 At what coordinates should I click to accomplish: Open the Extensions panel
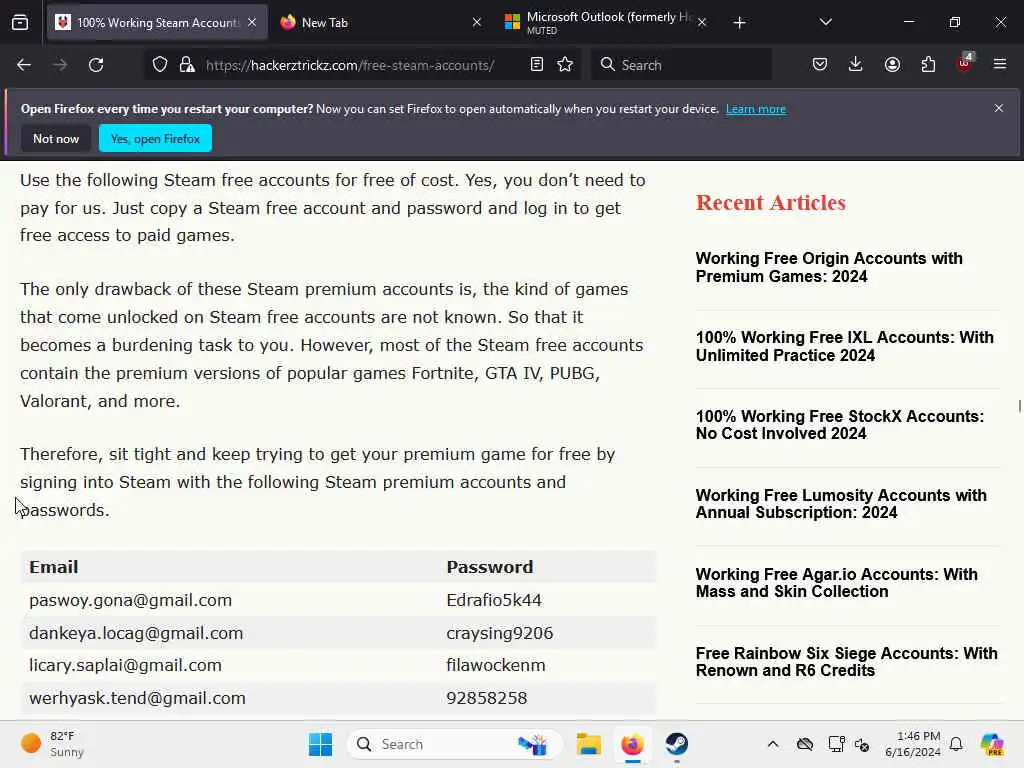[x=928, y=65]
